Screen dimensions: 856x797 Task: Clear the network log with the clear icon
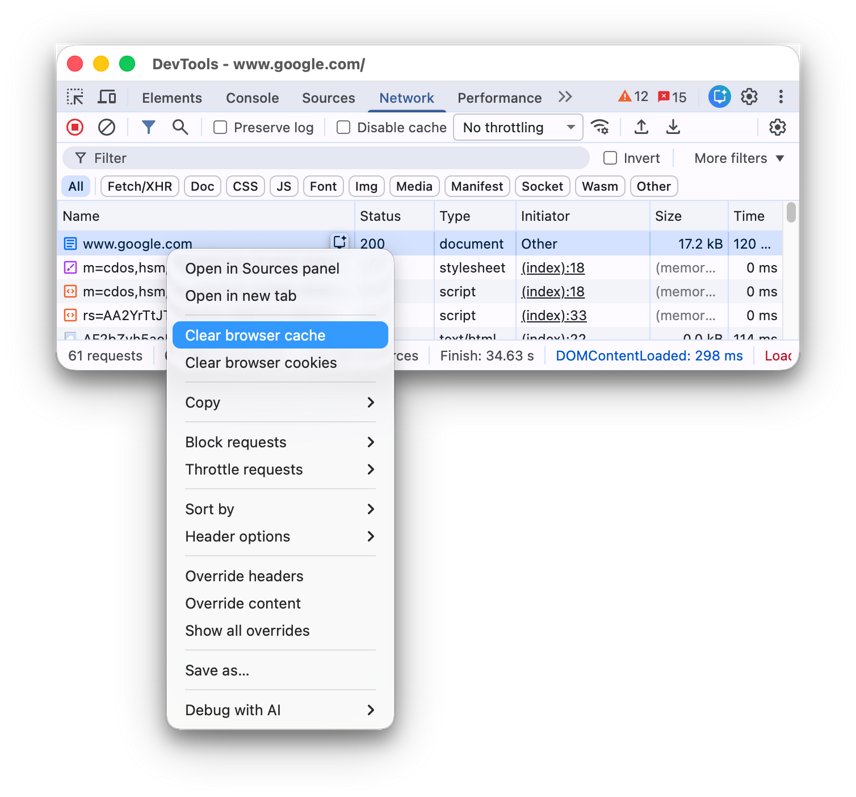(106, 127)
